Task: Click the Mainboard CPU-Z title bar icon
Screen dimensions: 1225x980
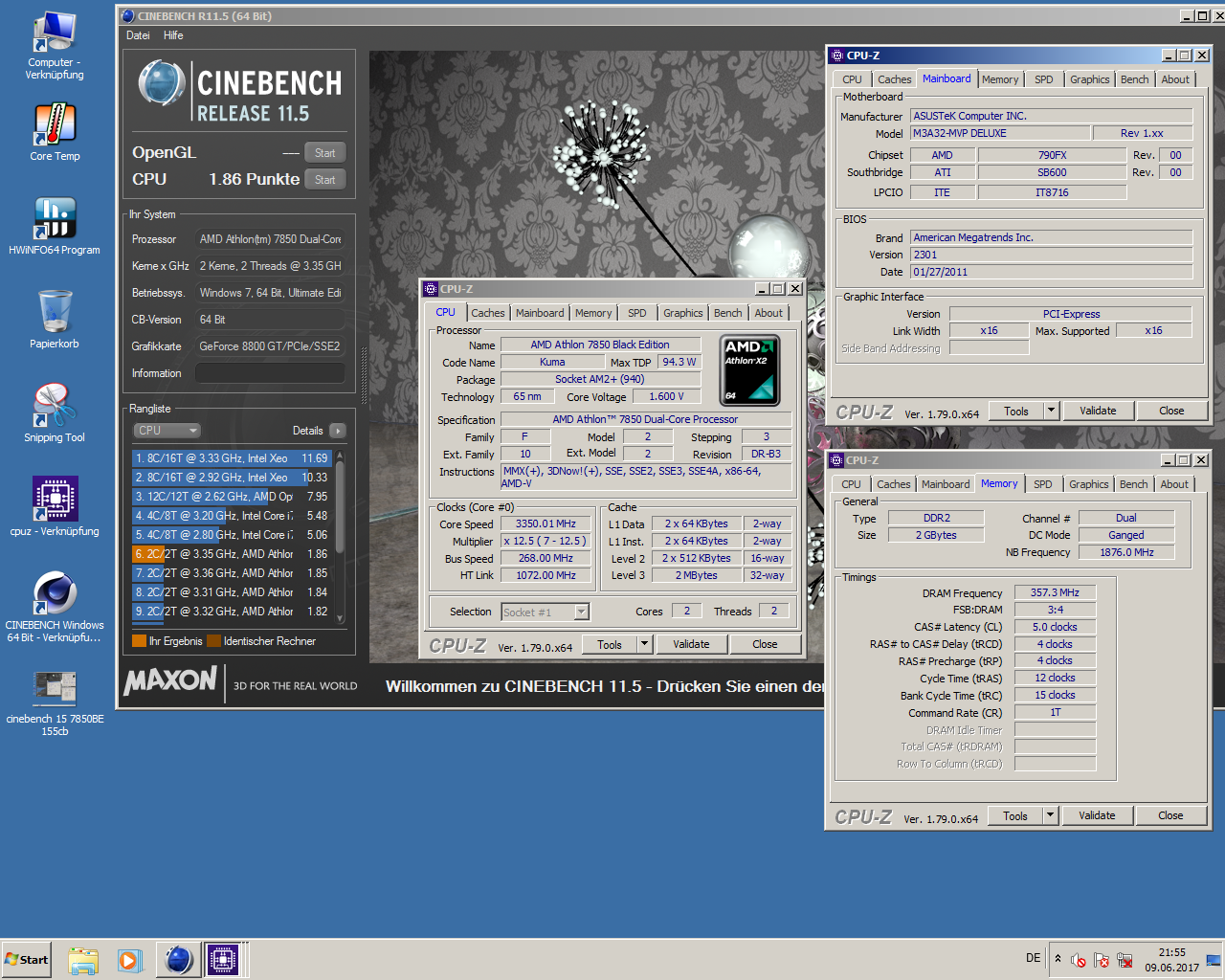Action: [837, 56]
